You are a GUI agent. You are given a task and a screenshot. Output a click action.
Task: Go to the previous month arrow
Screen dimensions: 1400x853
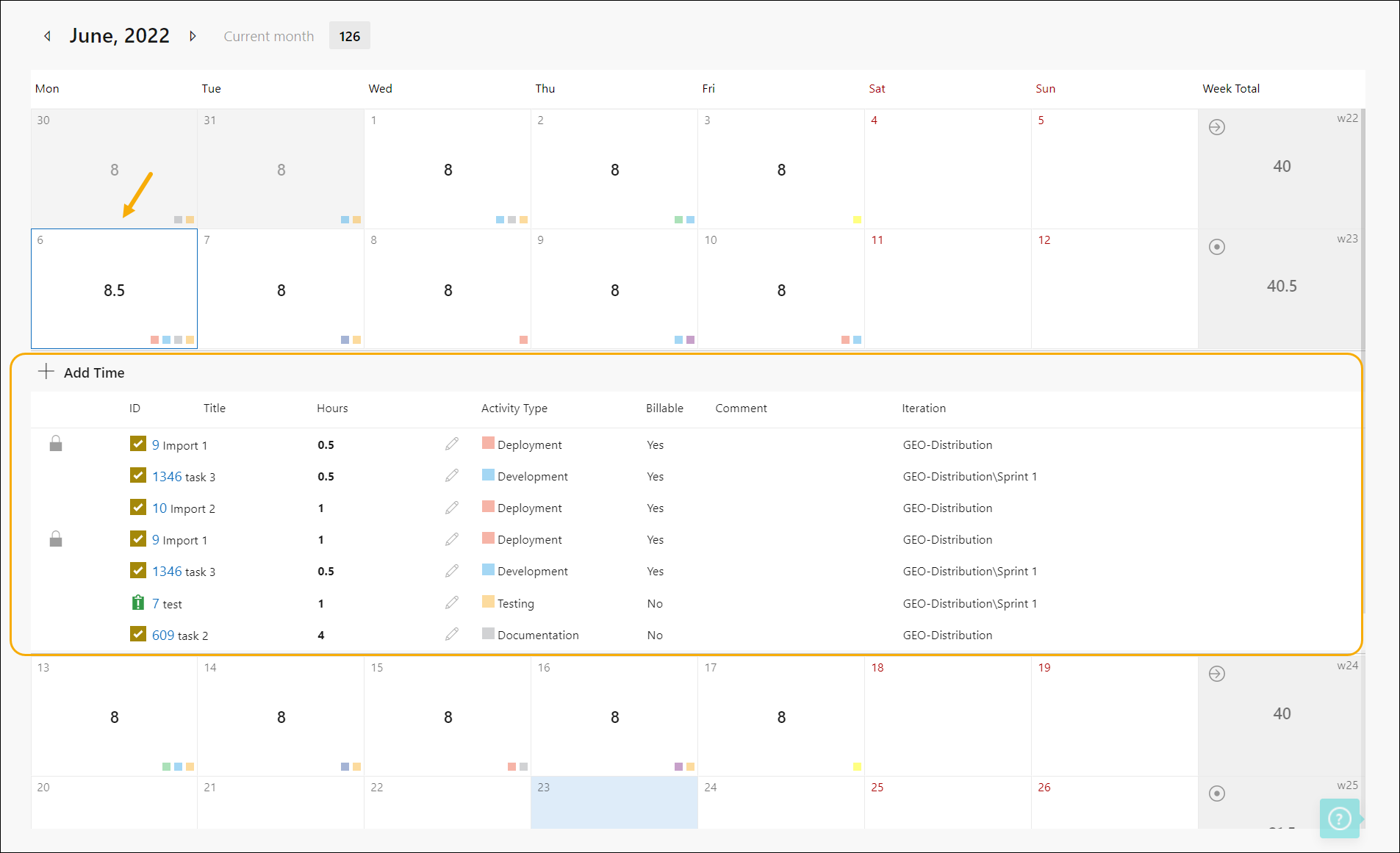(x=48, y=36)
